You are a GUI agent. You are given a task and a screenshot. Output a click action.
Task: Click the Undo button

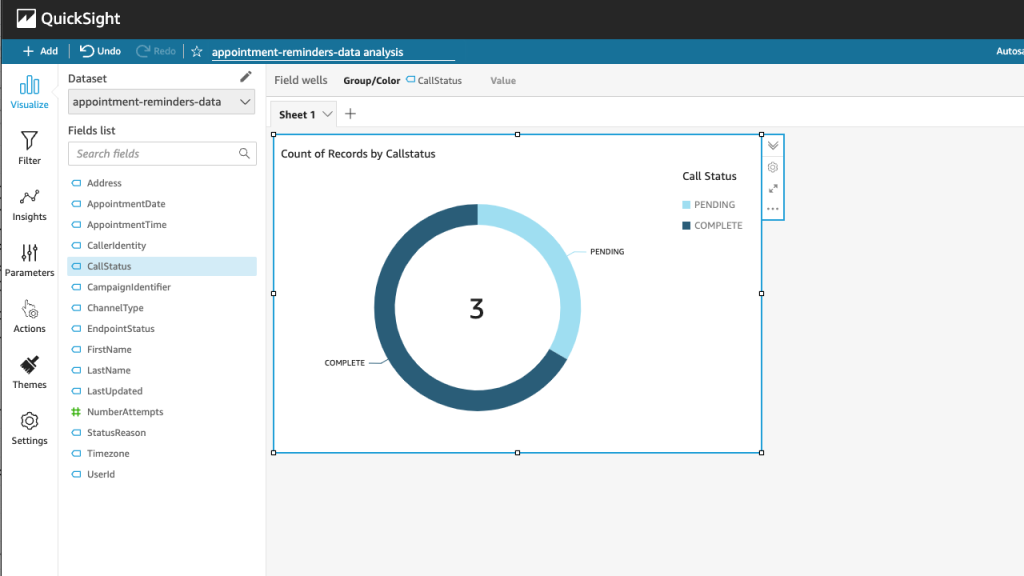pyautogui.click(x=99, y=51)
